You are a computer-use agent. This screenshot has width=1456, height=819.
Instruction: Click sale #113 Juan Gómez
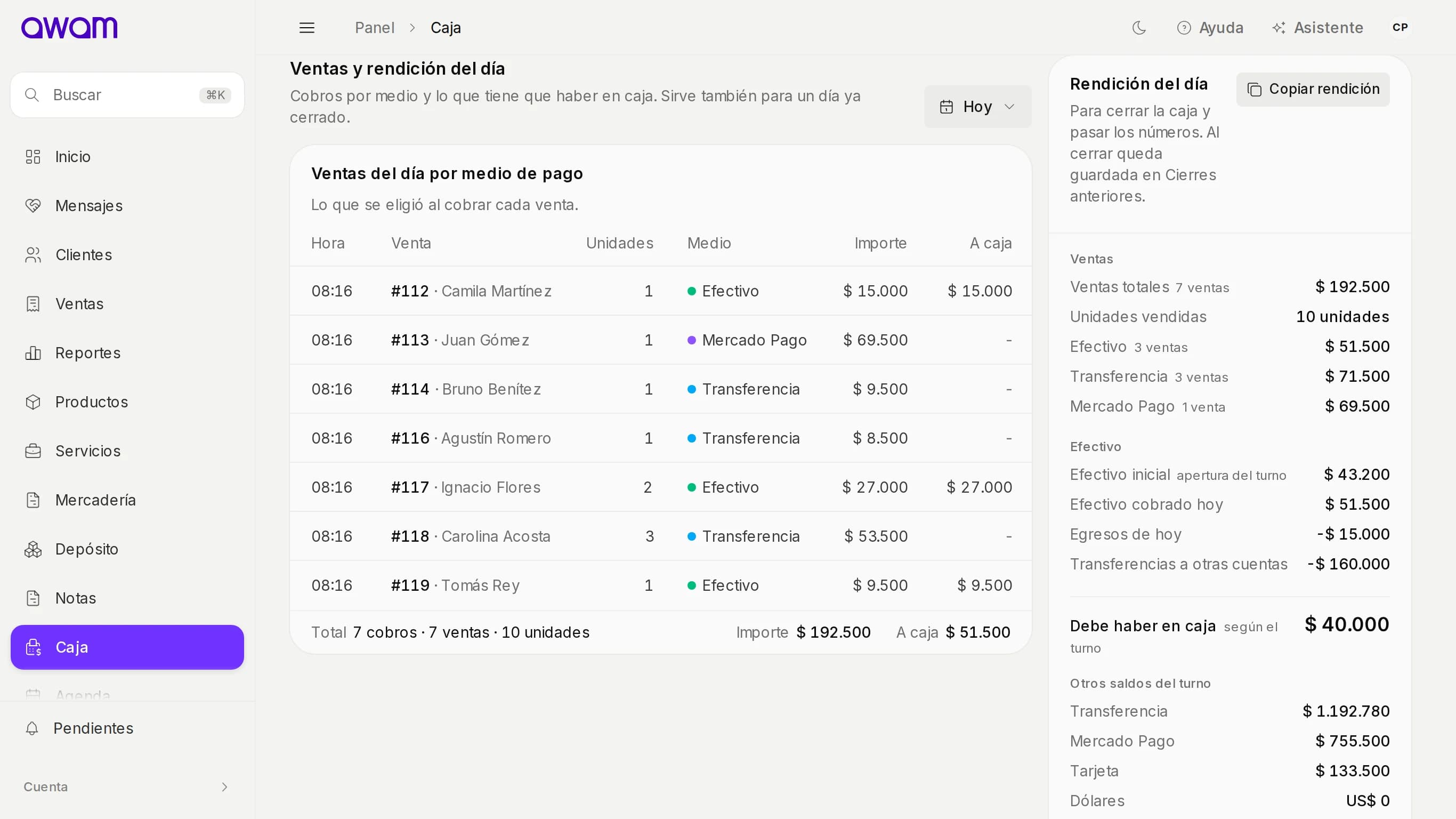tap(460, 340)
